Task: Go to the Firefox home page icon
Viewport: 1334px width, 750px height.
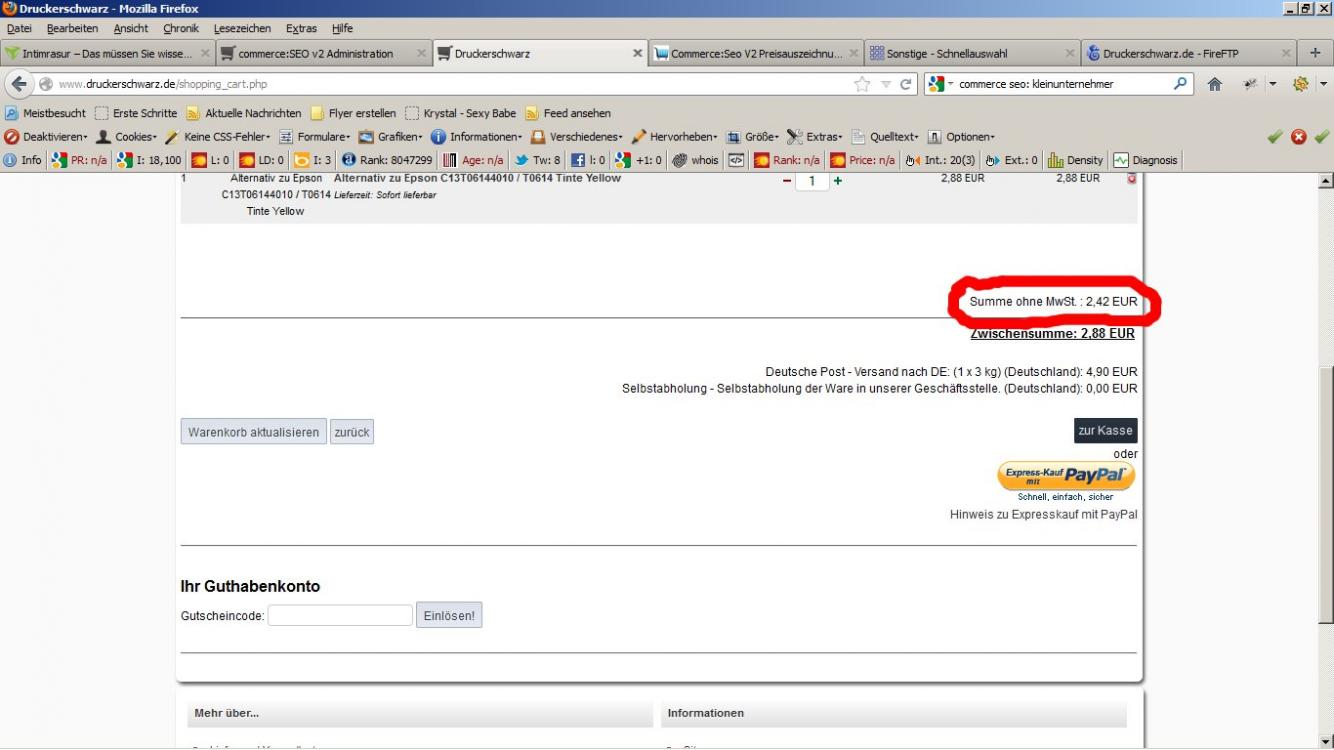Action: [x=1215, y=84]
